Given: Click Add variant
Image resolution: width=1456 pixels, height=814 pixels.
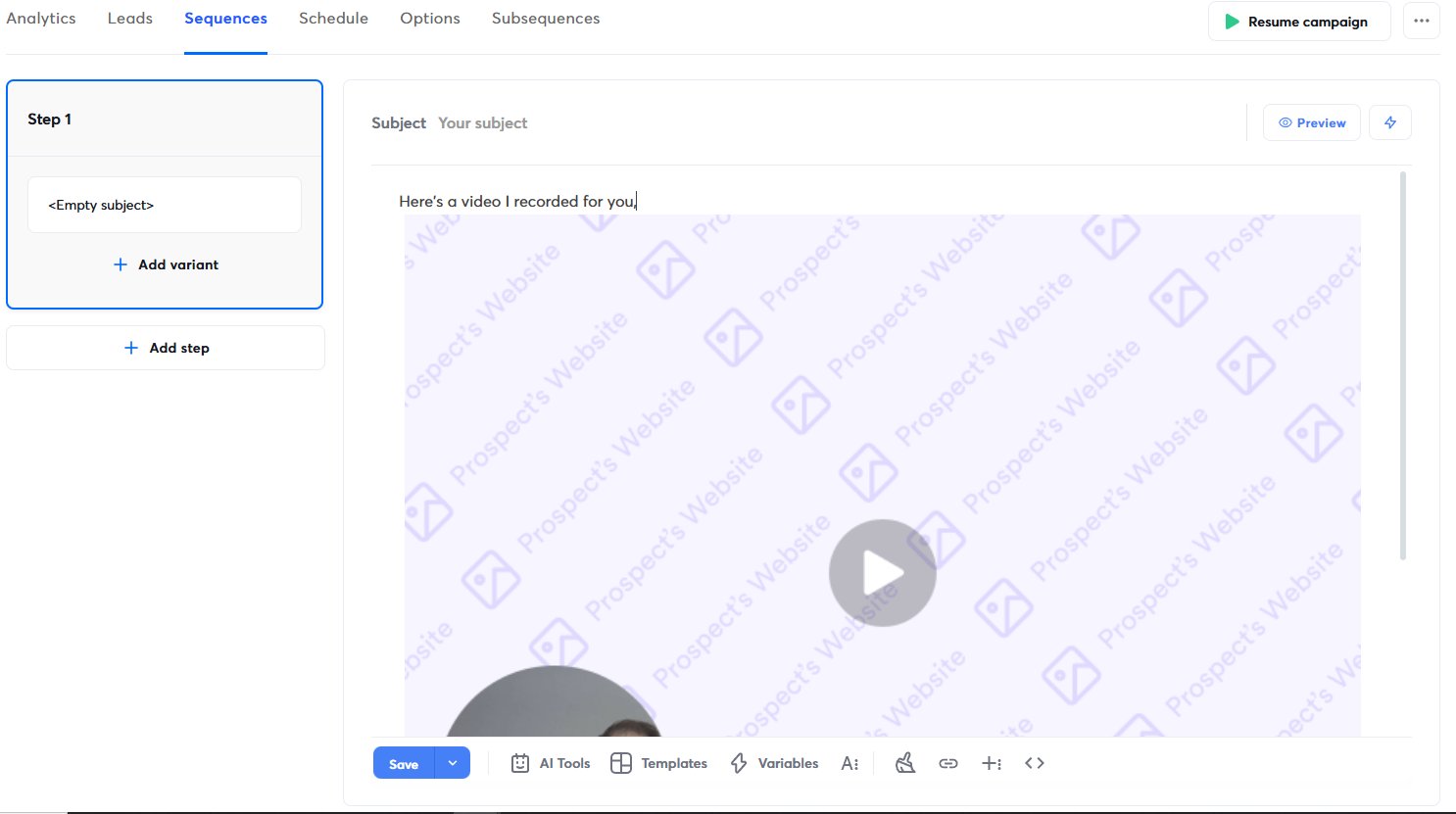Looking at the screenshot, I should [x=166, y=264].
